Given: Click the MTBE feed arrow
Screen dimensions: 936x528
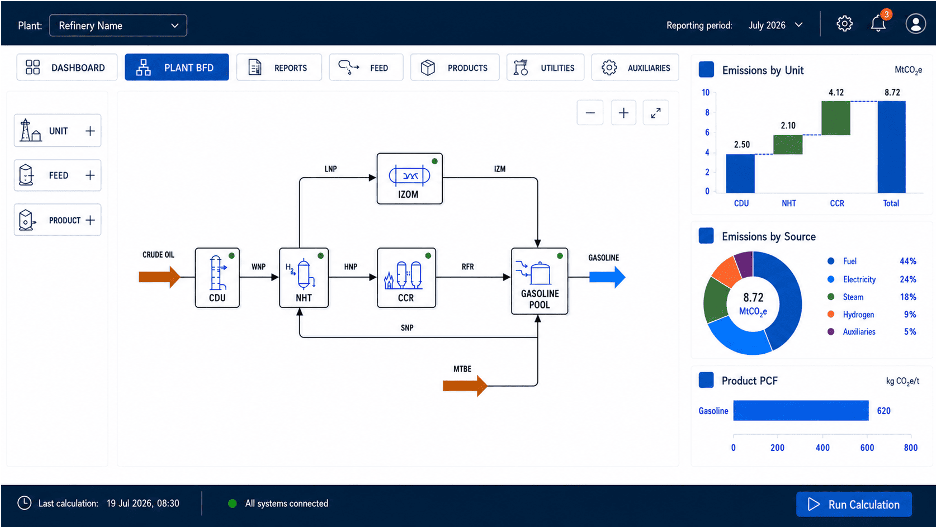Looking at the screenshot, I should pos(465,386).
